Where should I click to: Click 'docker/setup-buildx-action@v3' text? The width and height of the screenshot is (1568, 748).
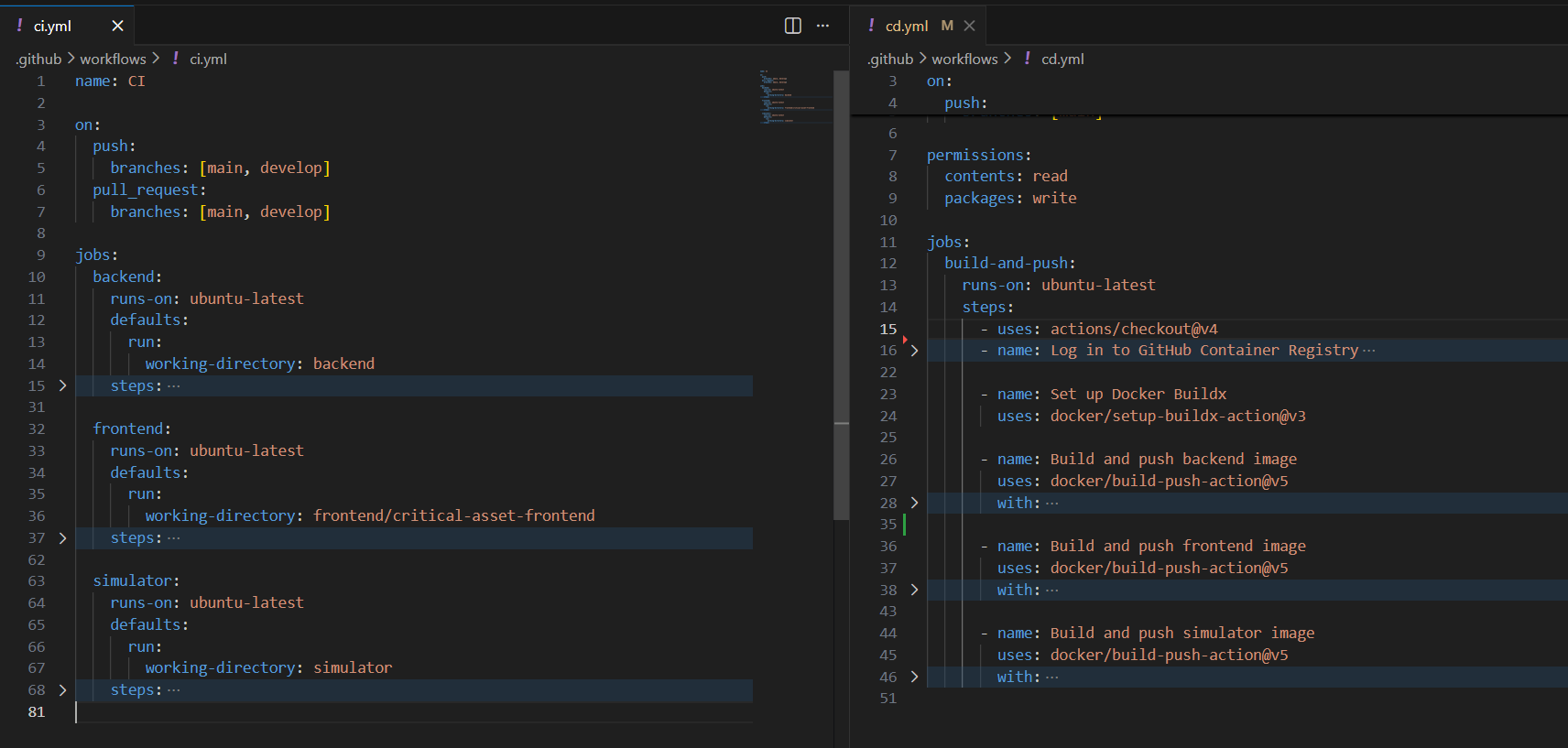point(1178,416)
